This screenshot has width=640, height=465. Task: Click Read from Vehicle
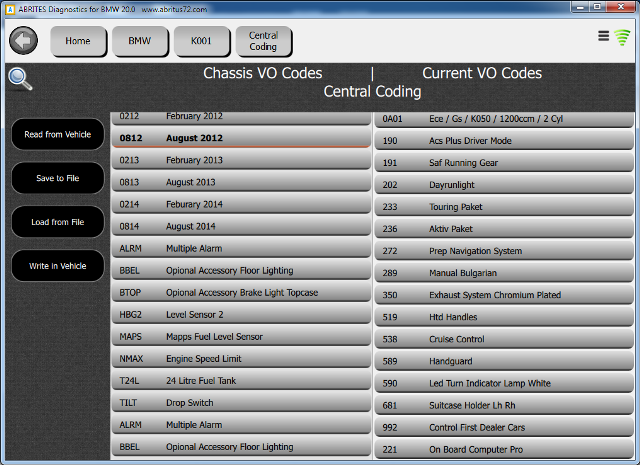click(58, 134)
